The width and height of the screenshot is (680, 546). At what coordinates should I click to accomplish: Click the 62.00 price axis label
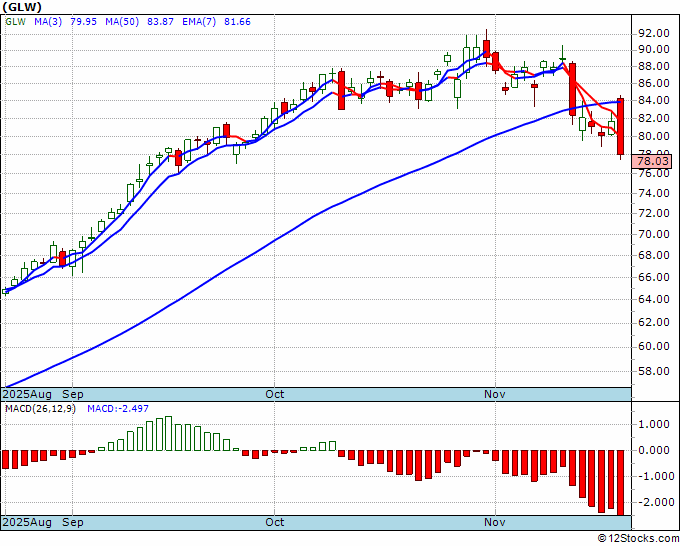point(654,323)
